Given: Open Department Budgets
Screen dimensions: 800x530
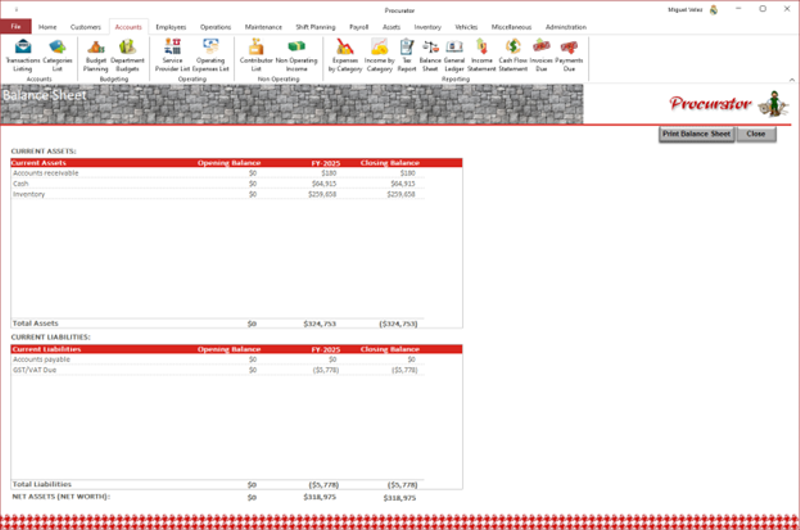Looking at the screenshot, I should point(128,53).
